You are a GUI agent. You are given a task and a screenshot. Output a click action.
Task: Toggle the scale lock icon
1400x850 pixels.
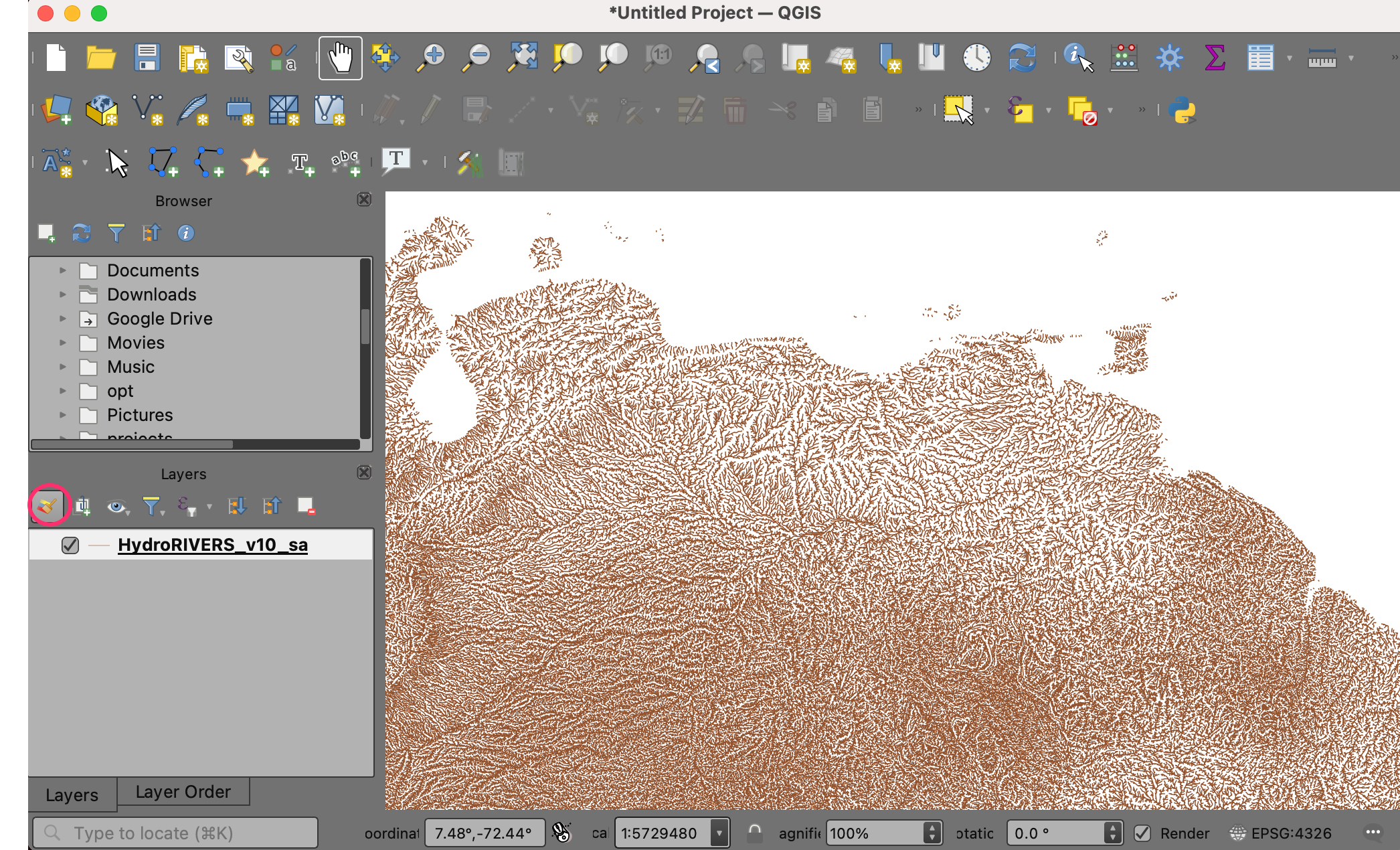coord(754,833)
